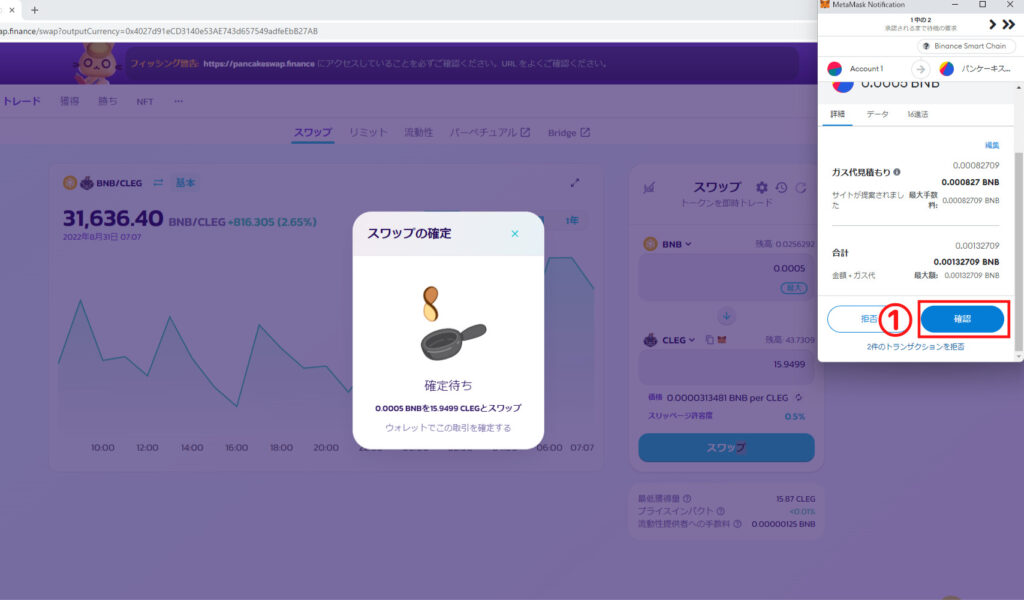This screenshot has width=1024, height=600.
Task: Refresh the swap price
Action: 801,188
